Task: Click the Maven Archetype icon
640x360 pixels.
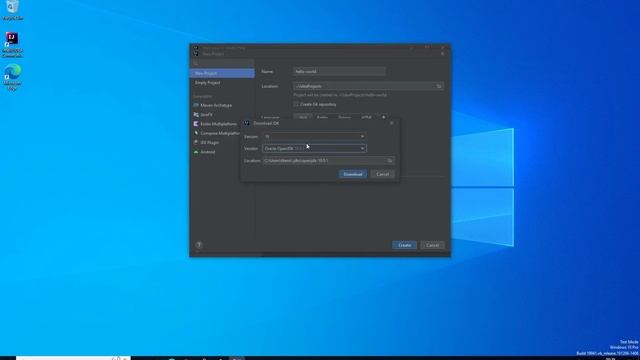Action: pyautogui.click(x=196, y=105)
